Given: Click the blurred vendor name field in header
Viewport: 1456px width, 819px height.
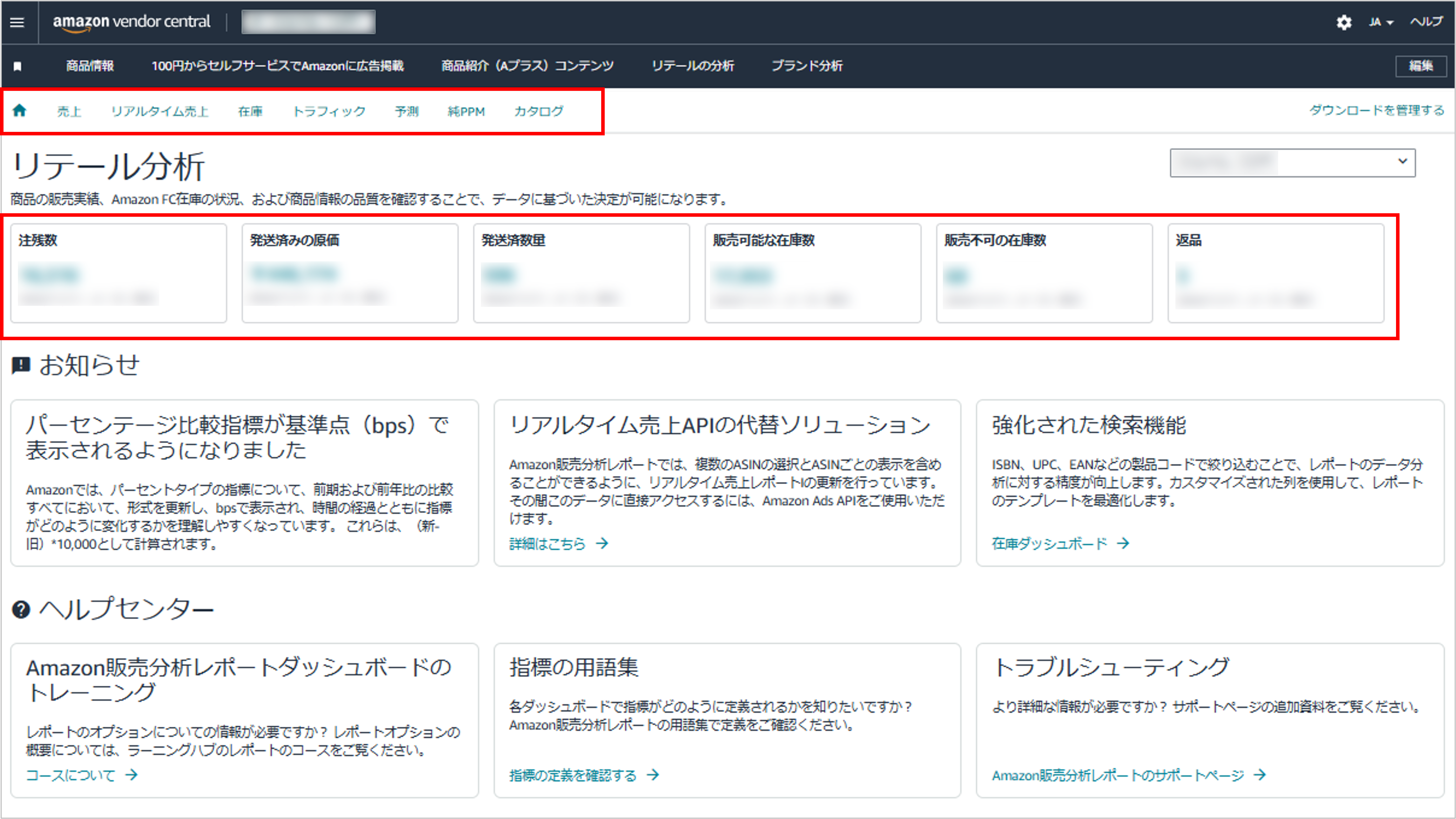Looking at the screenshot, I should click(x=309, y=22).
